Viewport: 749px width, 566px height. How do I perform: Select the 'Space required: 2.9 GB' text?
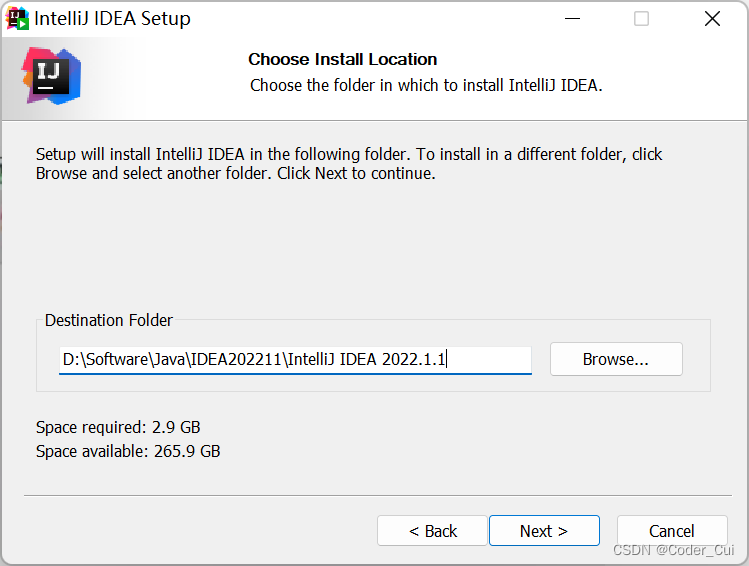click(118, 427)
